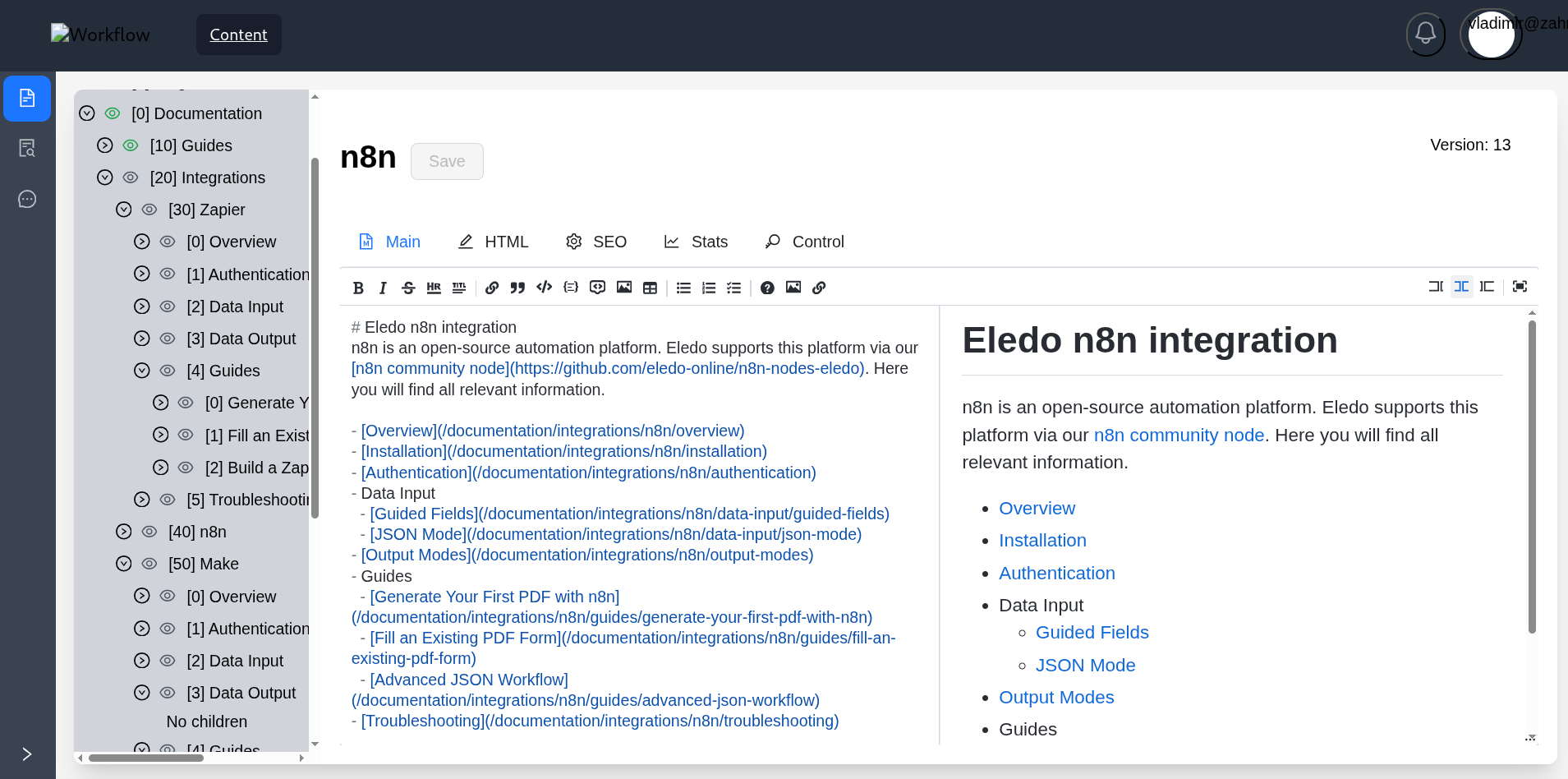
Task: Open the Content menu in header
Action: 239,35
